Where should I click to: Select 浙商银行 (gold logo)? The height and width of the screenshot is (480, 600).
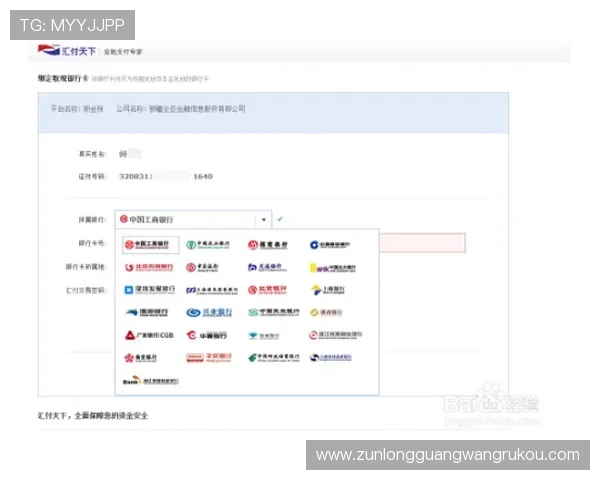(x=326, y=312)
